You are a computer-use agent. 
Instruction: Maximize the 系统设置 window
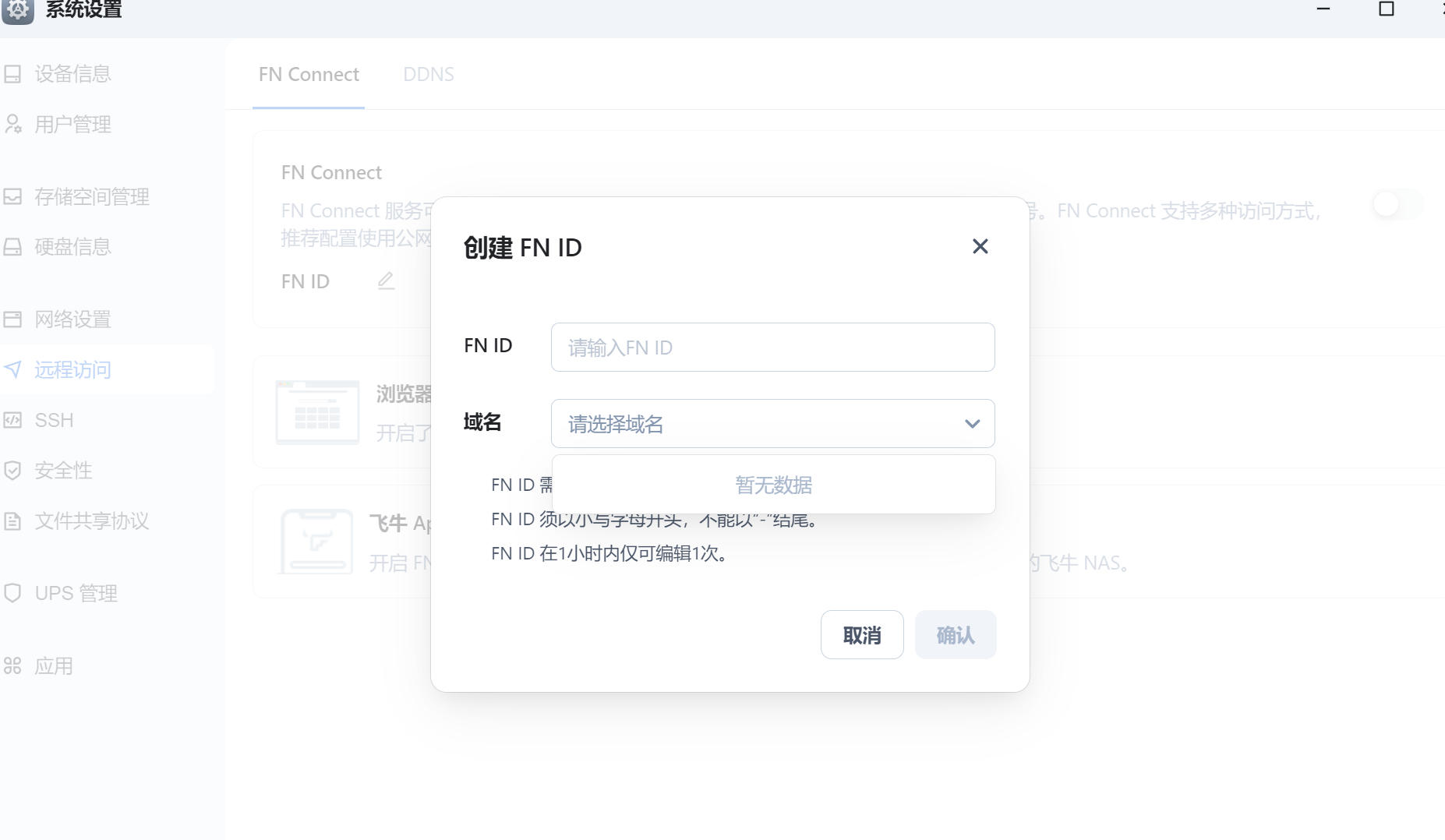point(1387,9)
